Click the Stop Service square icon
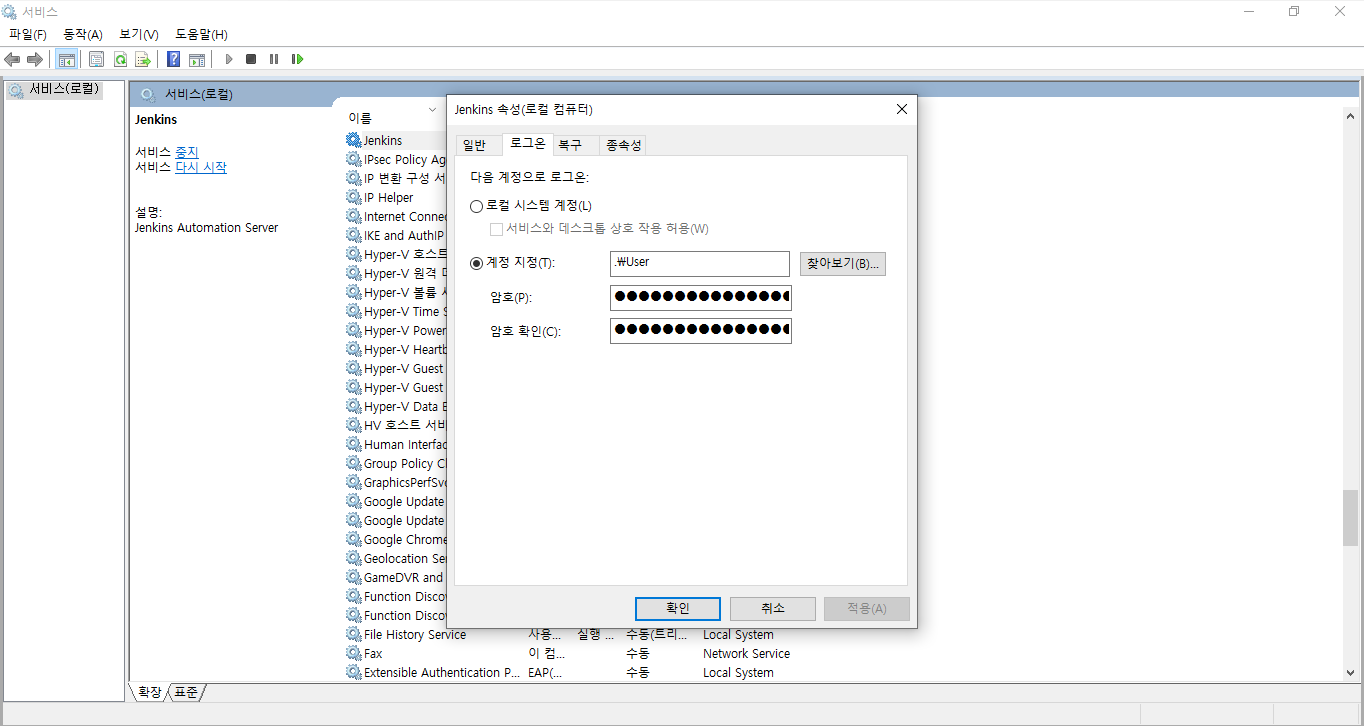 pos(251,59)
